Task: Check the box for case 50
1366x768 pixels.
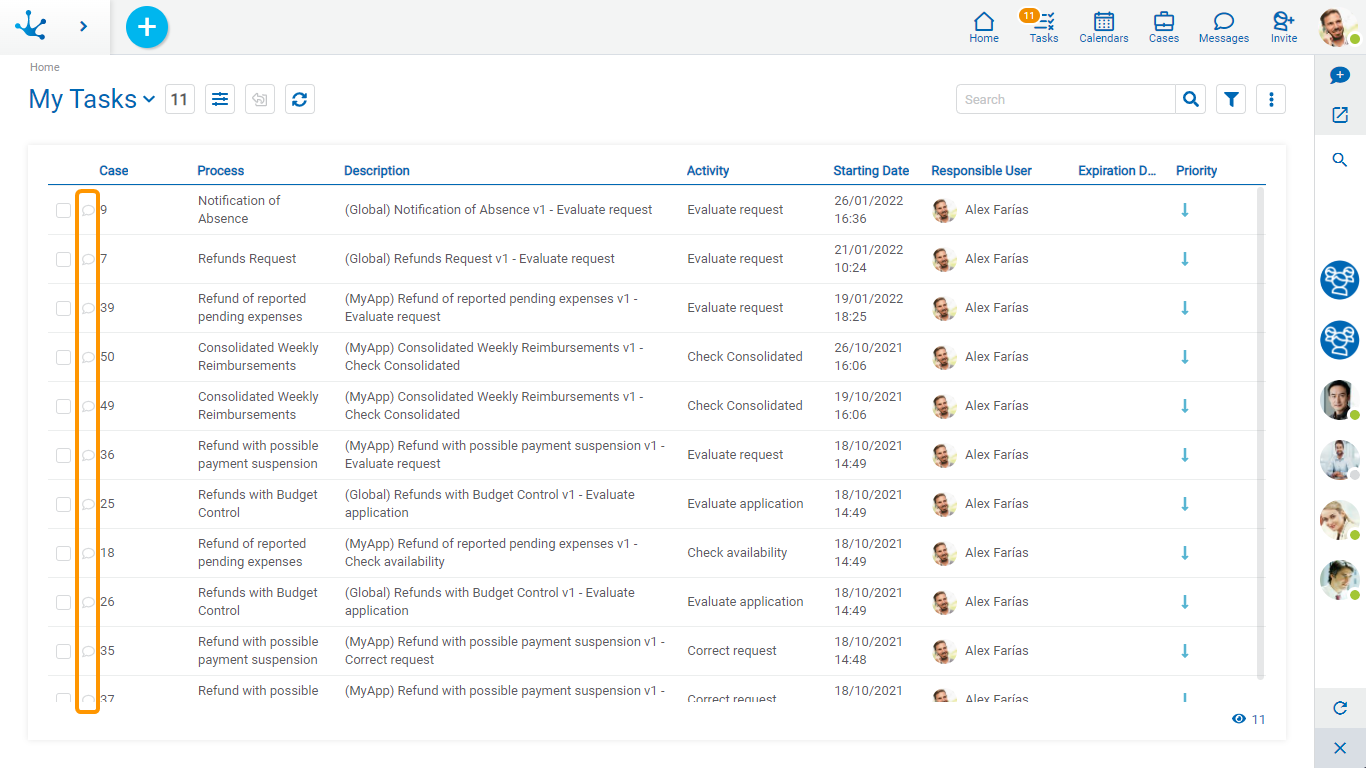Action: tap(63, 357)
